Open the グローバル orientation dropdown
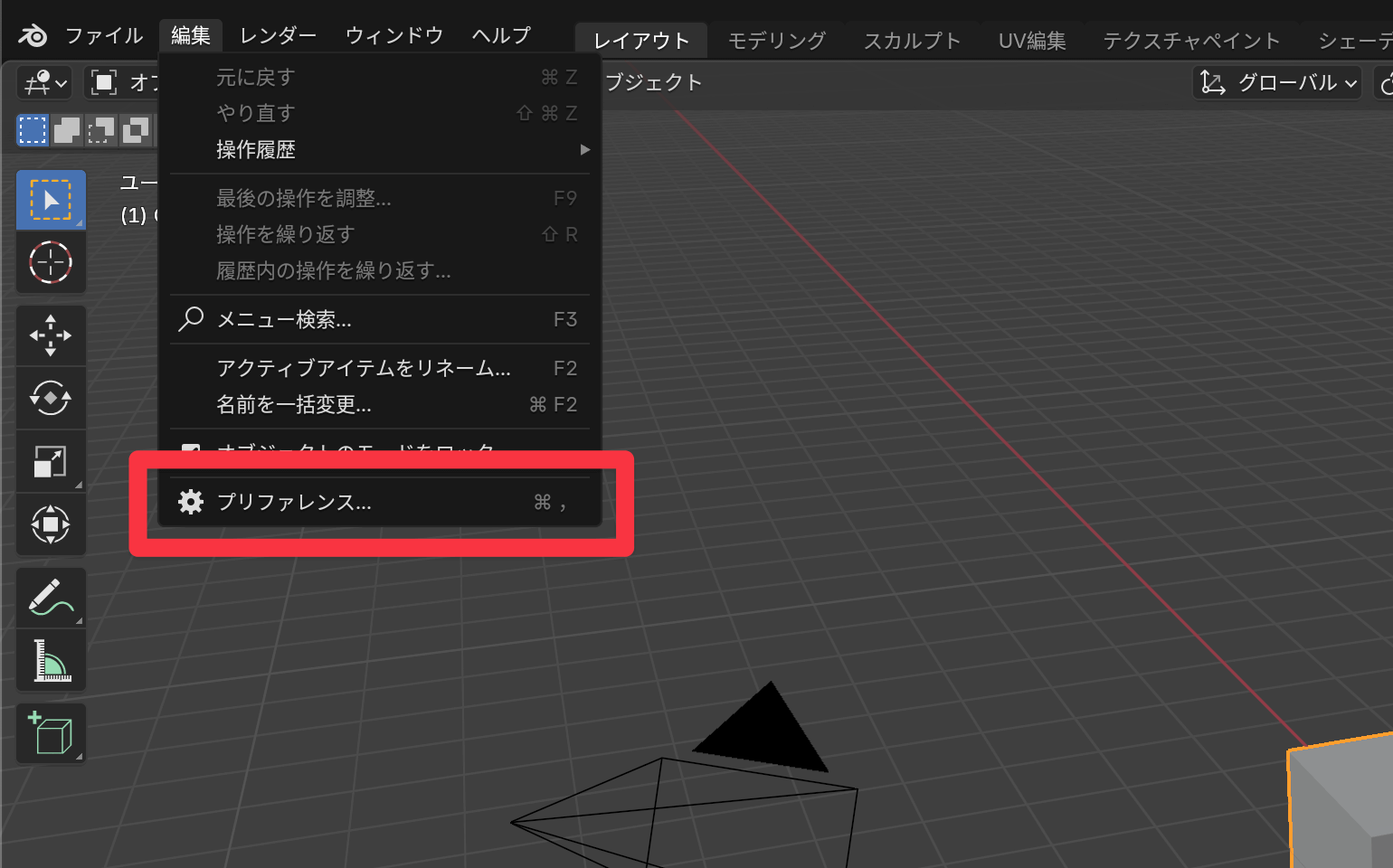 1279,83
